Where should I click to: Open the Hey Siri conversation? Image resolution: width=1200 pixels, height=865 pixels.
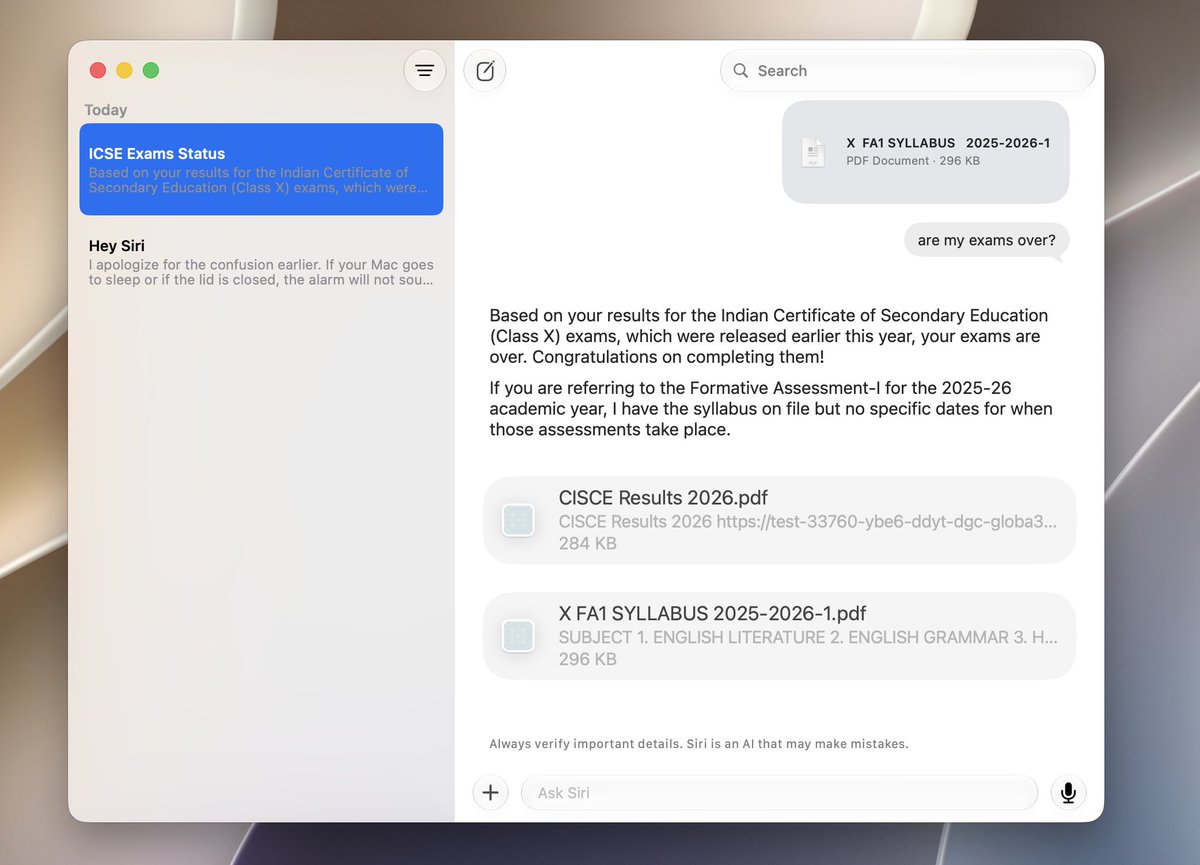[x=261, y=261]
